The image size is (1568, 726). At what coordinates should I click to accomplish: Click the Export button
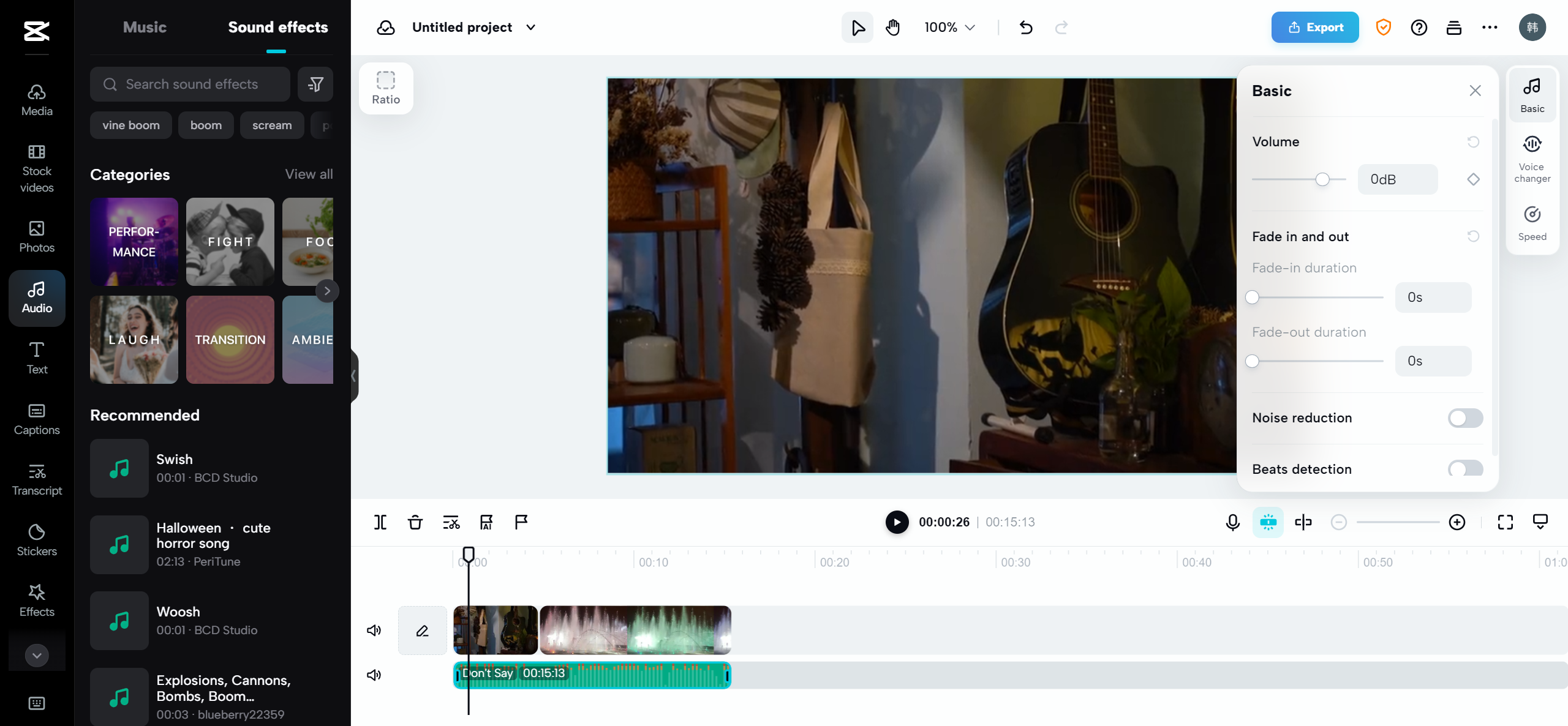(x=1314, y=27)
